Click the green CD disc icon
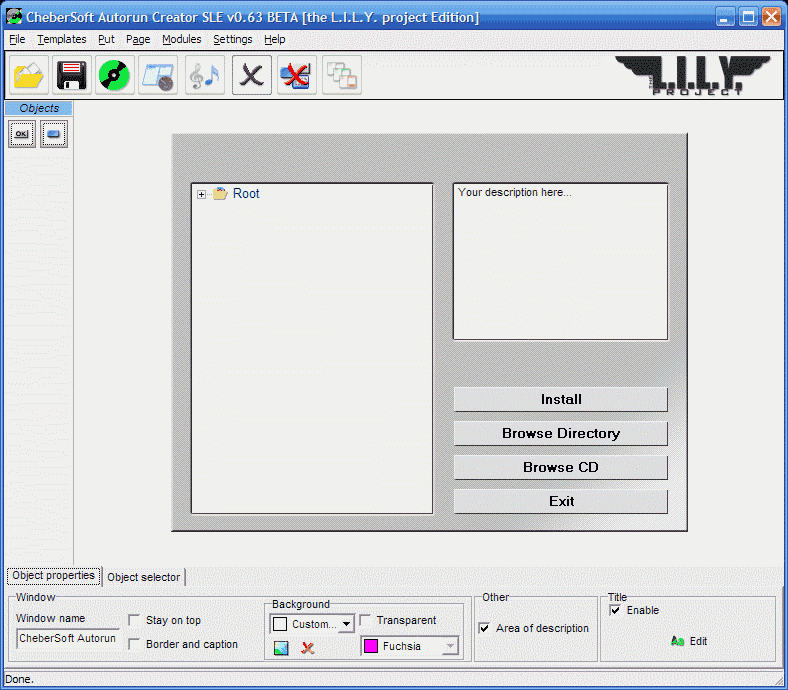This screenshot has height=690, width=788. click(114, 75)
